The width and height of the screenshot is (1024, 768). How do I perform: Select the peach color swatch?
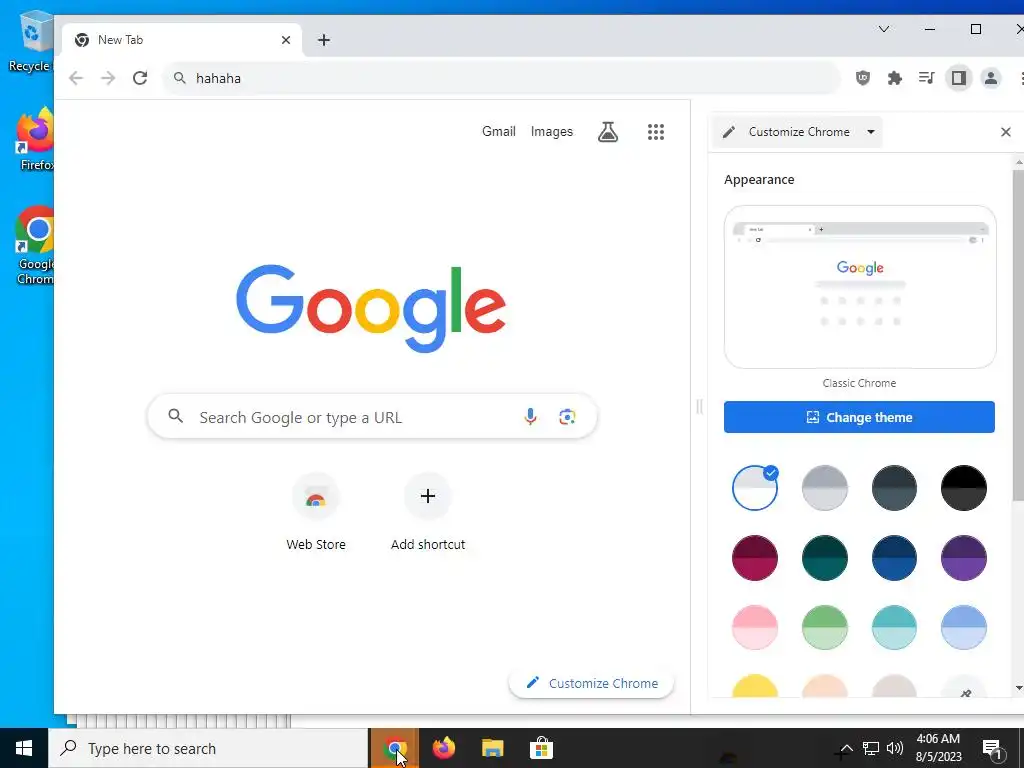tap(825, 686)
